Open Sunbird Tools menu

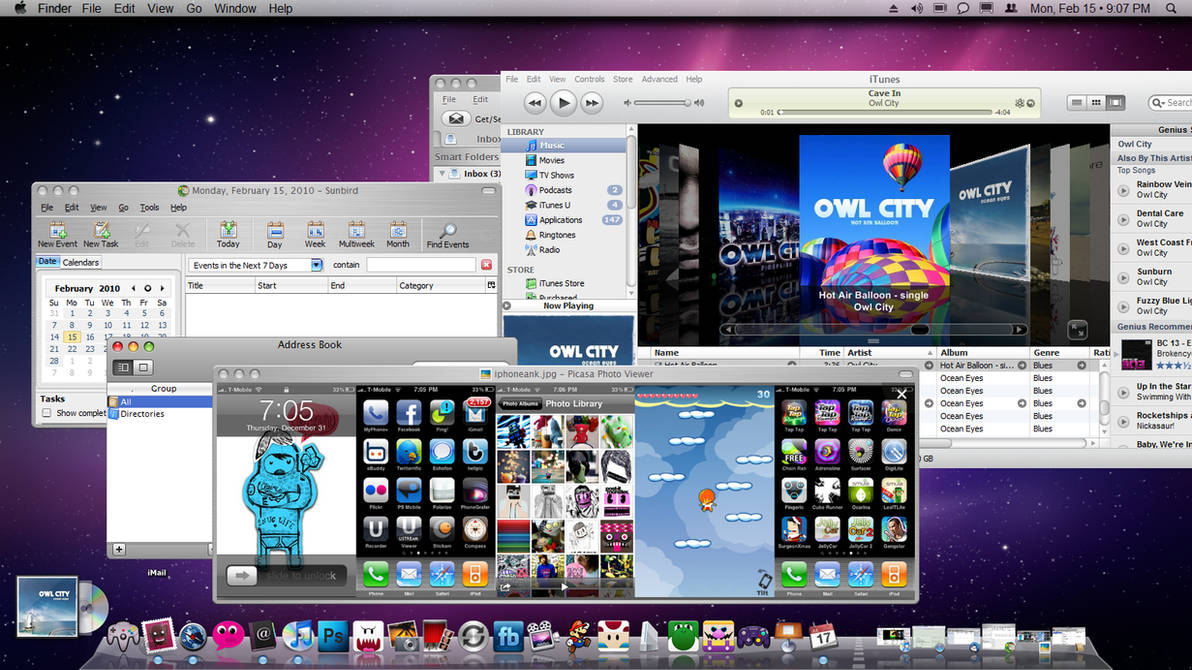[x=149, y=207]
